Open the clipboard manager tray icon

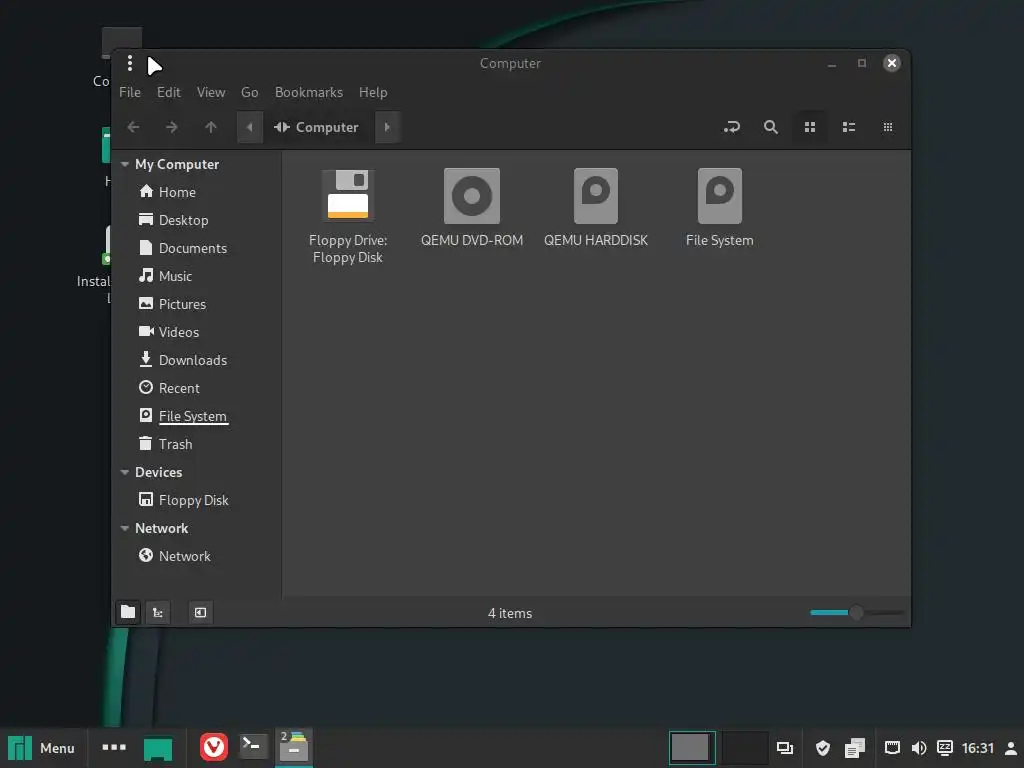coord(855,748)
